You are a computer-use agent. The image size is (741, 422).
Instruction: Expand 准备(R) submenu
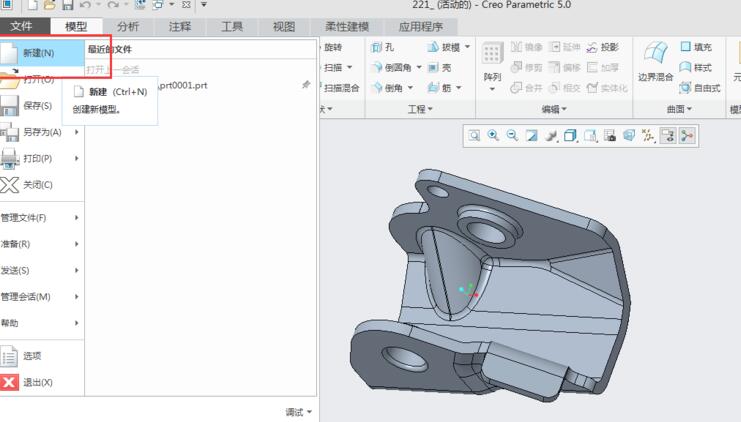[x=42, y=244]
